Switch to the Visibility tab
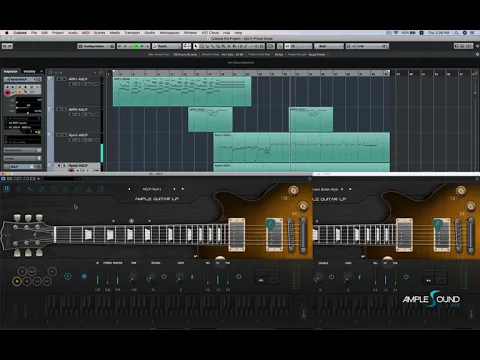 point(29,71)
